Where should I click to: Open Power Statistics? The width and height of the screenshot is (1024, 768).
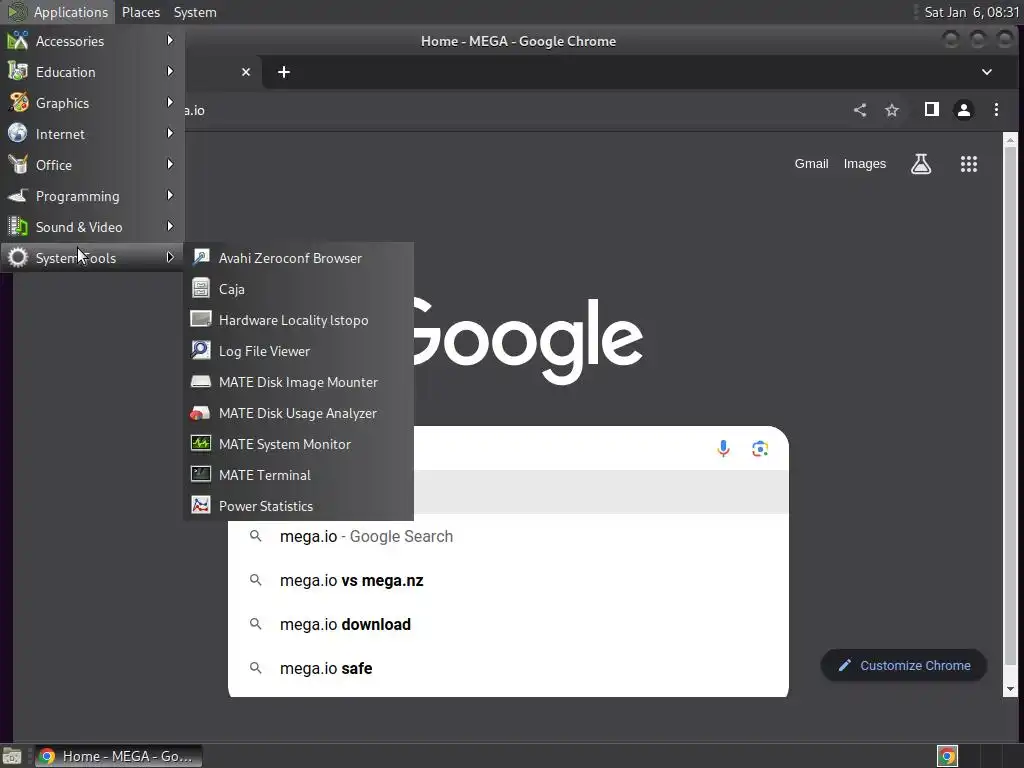[x=298, y=506]
